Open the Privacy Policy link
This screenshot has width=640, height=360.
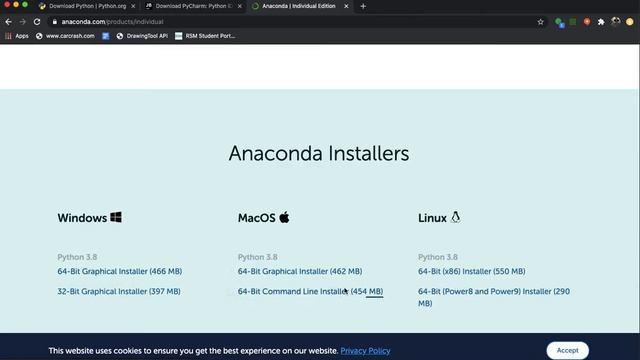[x=365, y=351]
